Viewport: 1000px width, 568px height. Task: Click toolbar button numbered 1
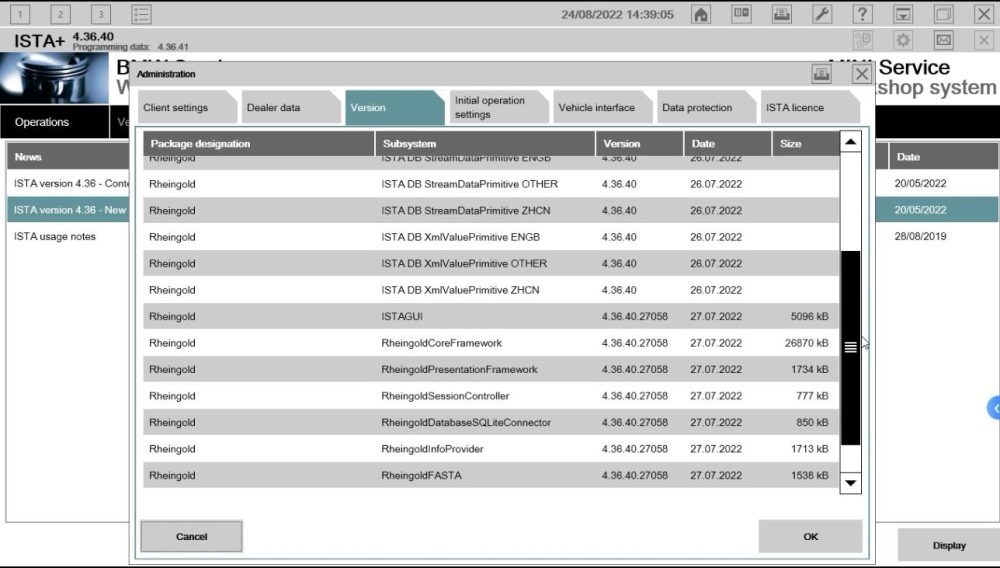(20, 13)
